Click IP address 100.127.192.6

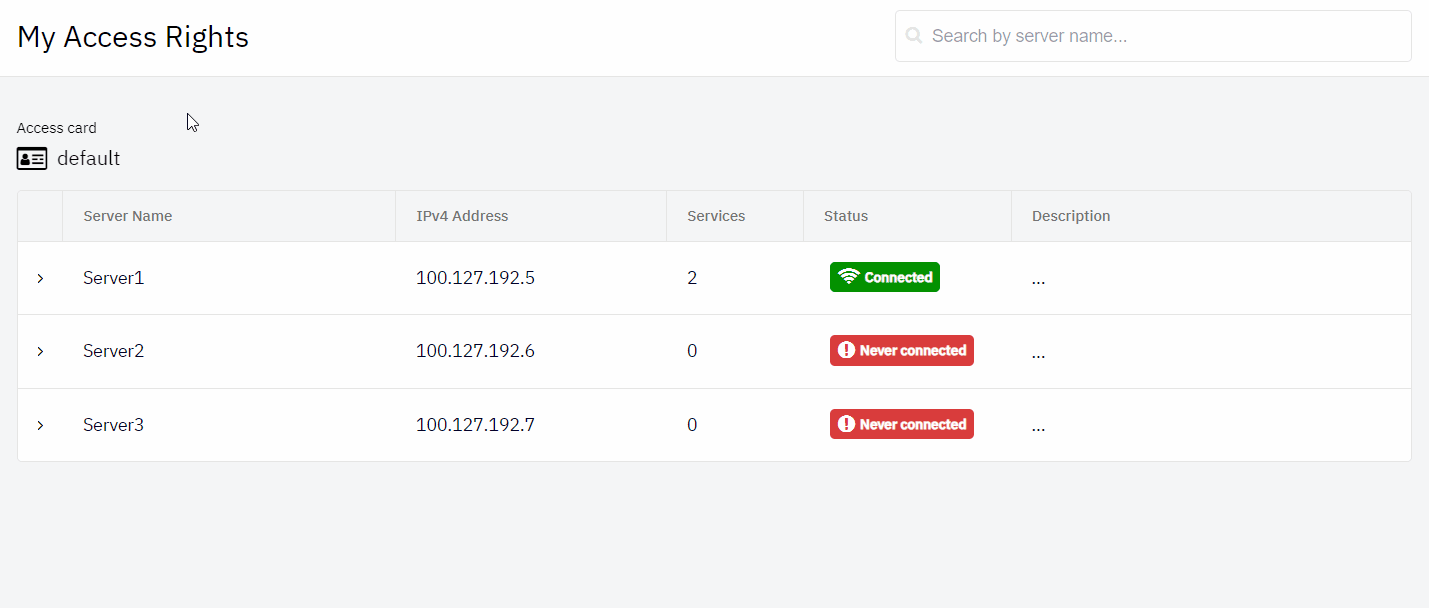tap(476, 351)
